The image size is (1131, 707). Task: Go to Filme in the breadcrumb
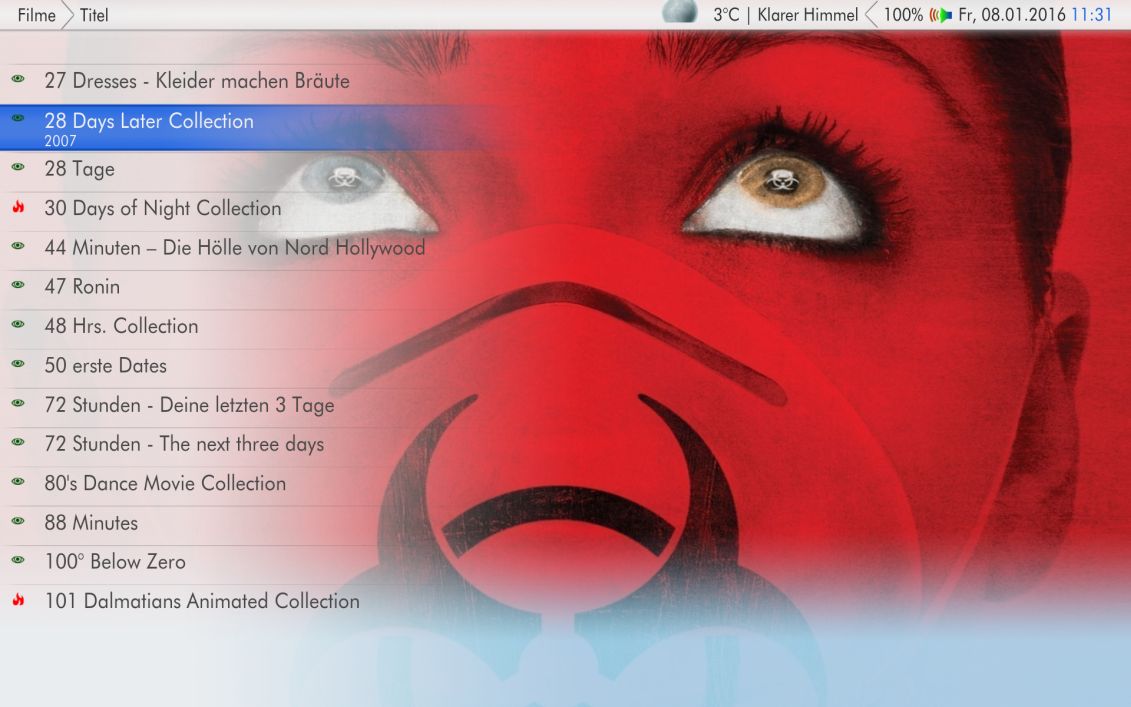click(x=37, y=15)
